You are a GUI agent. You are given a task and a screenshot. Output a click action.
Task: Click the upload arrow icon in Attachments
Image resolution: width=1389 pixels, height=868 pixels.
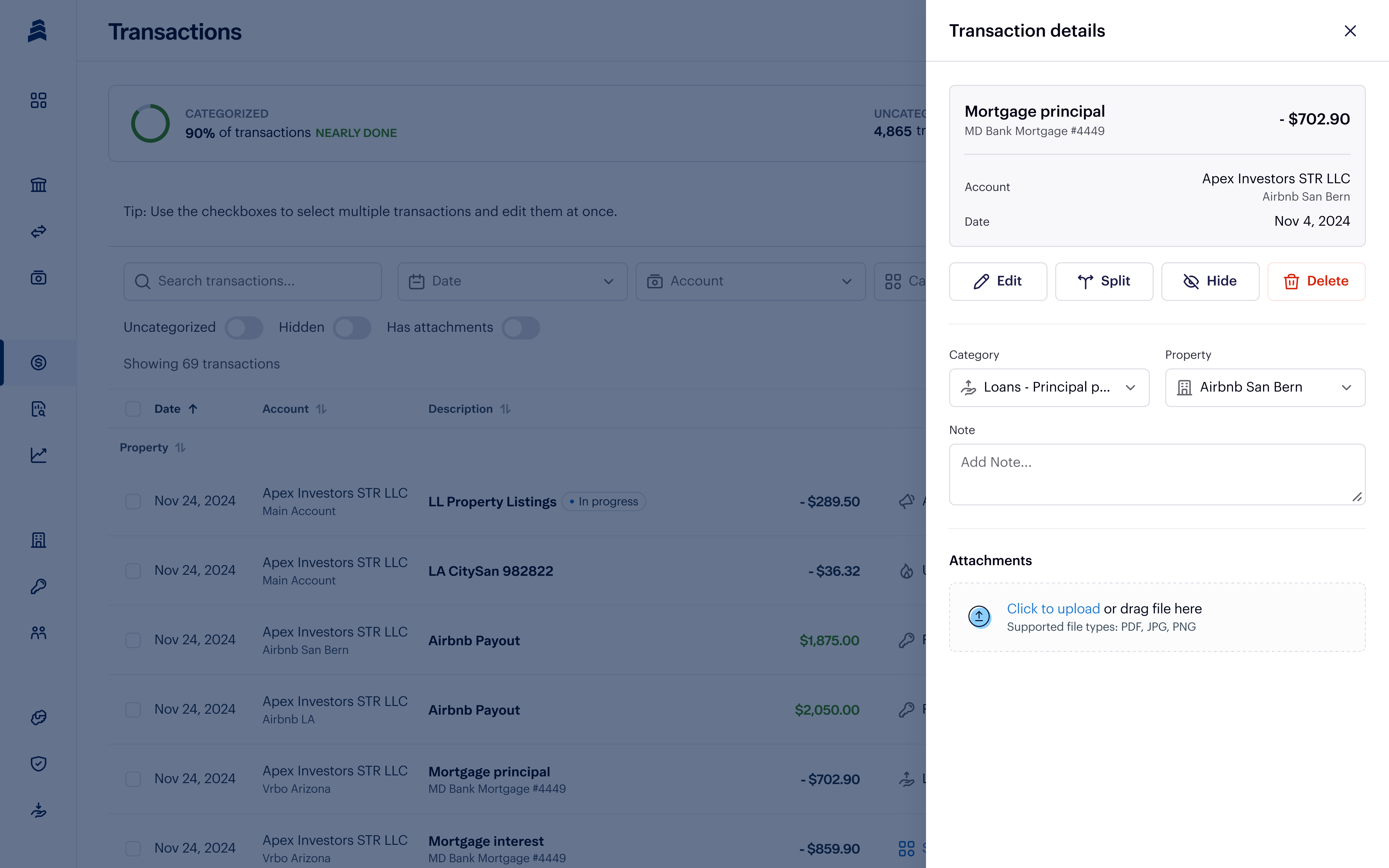[x=979, y=617]
